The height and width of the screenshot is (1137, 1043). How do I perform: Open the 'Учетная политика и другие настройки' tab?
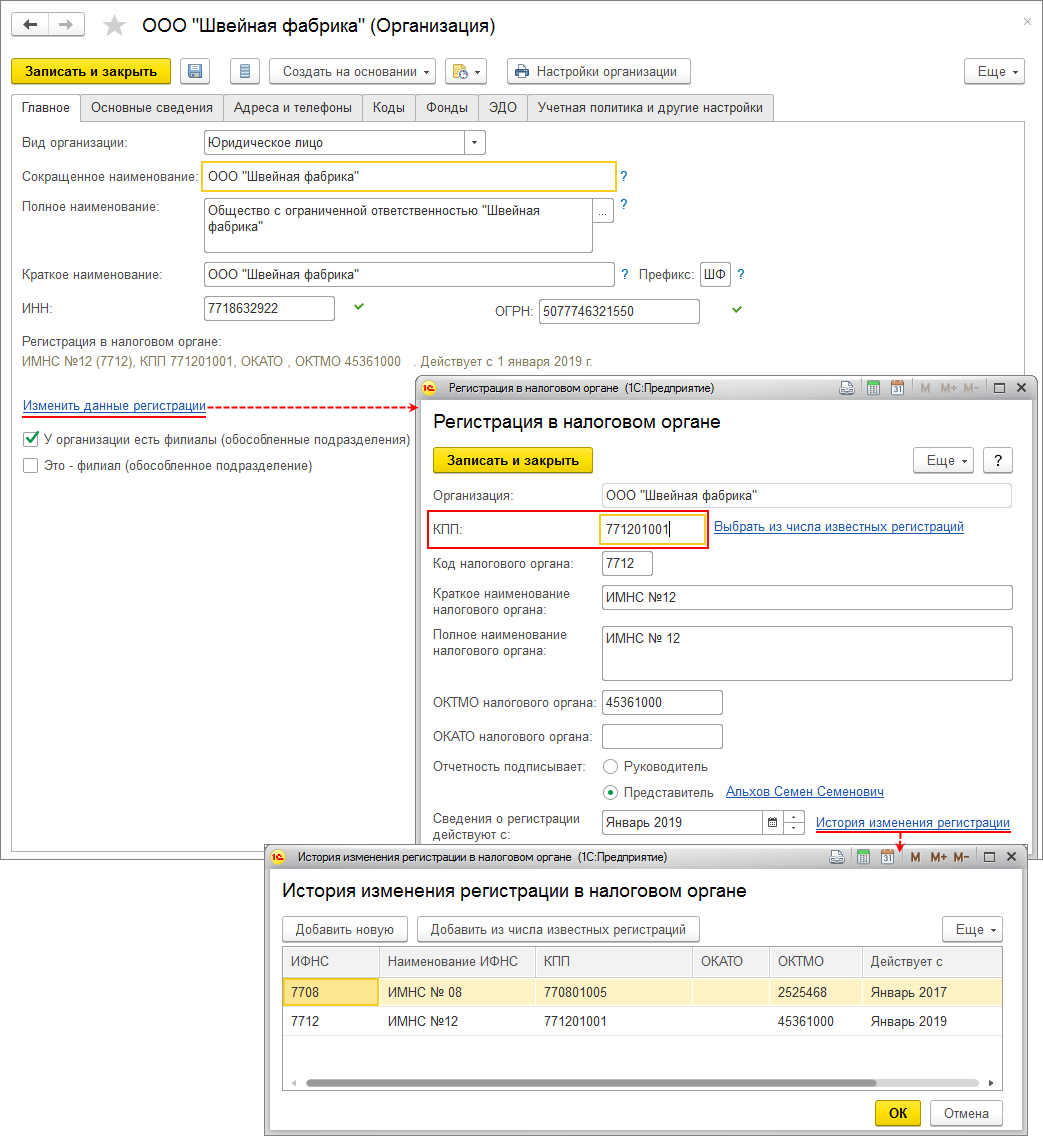[x=650, y=108]
